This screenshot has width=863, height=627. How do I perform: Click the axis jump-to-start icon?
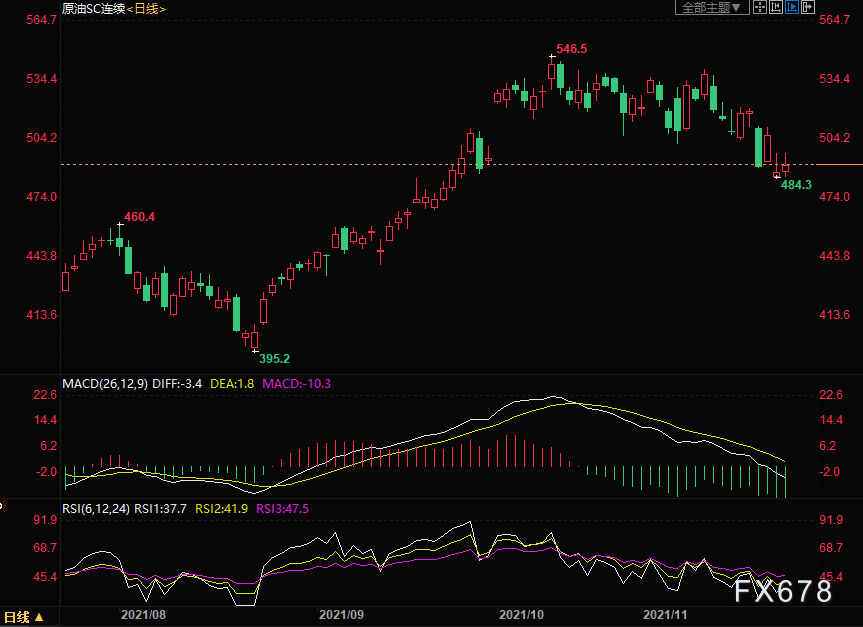[776, 7]
